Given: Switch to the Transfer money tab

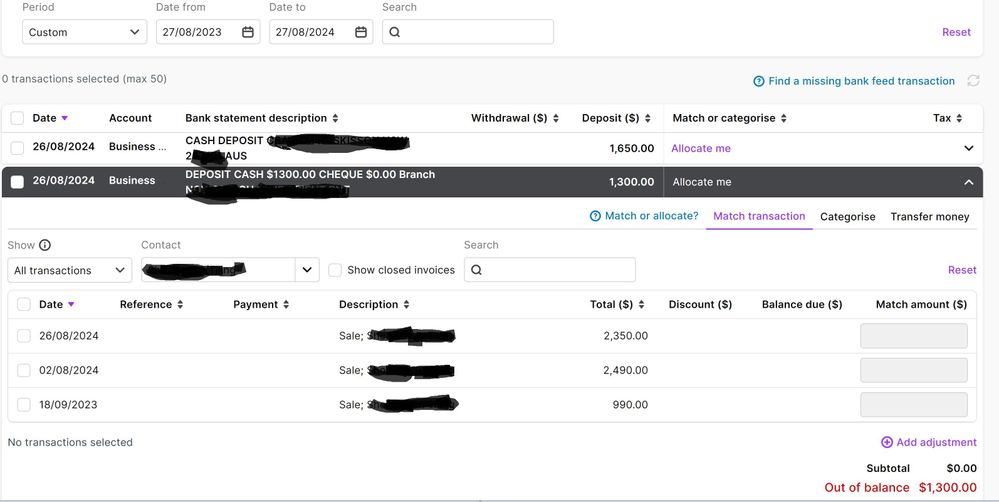Looking at the screenshot, I should point(929,216).
